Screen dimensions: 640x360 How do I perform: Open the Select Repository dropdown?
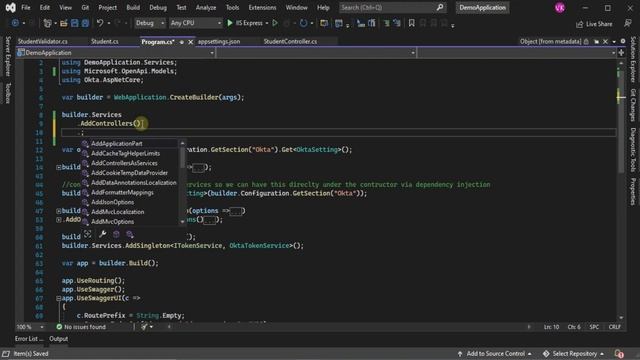pyautogui.click(x=573, y=353)
